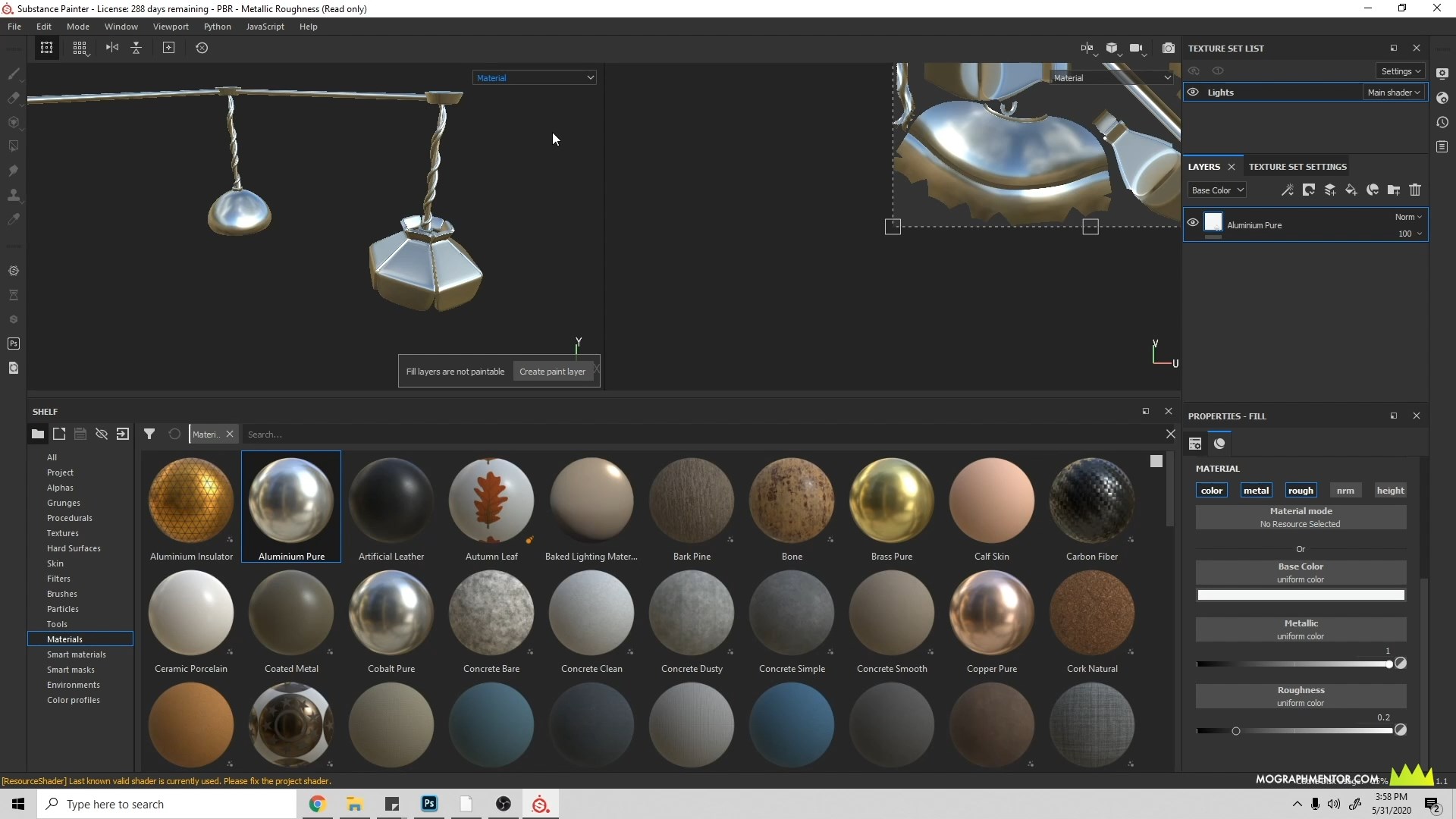
Task: Adjust the Metallic slider
Action: point(1294,664)
